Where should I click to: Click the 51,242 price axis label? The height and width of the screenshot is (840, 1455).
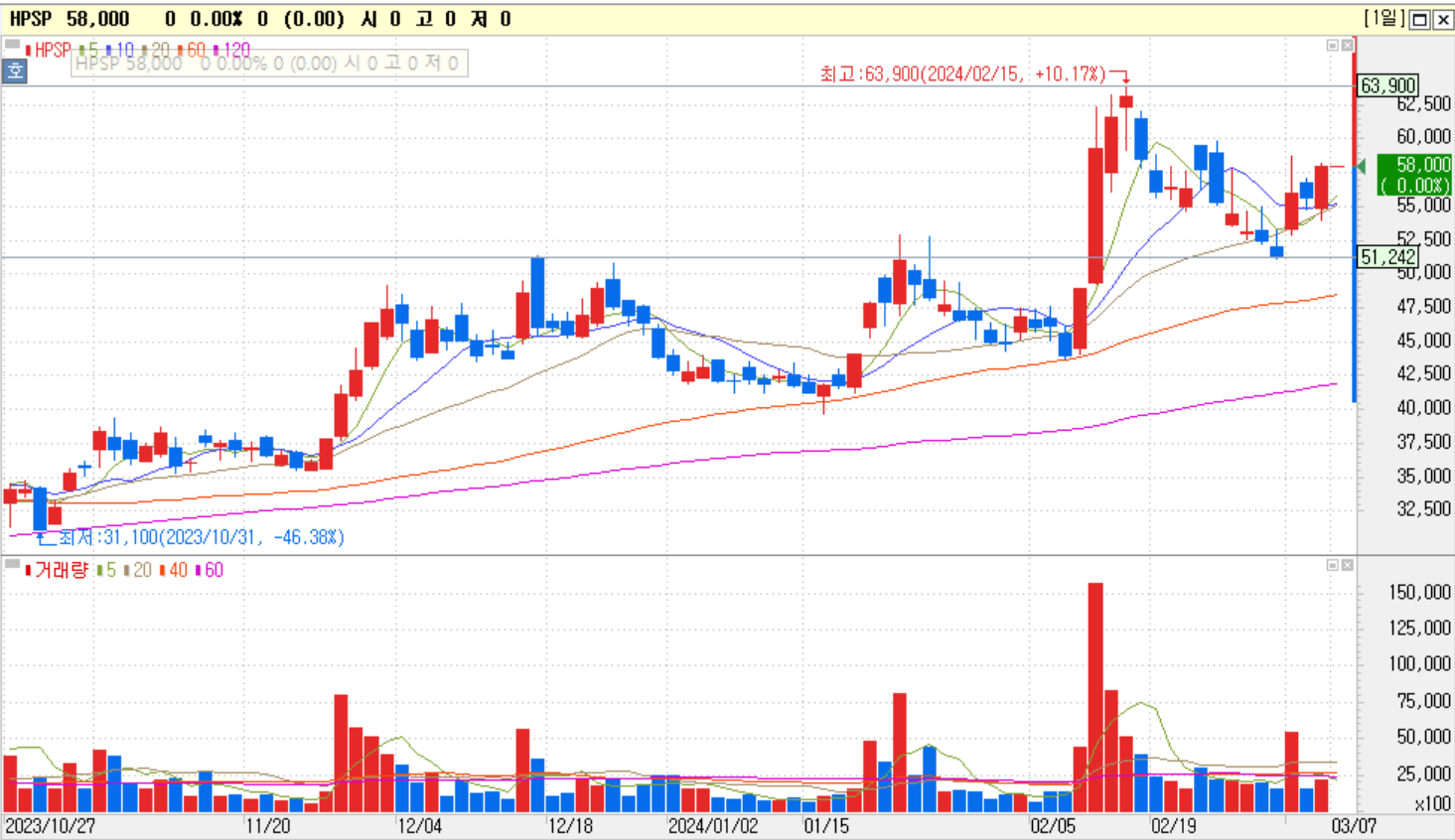coord(1387,257)
